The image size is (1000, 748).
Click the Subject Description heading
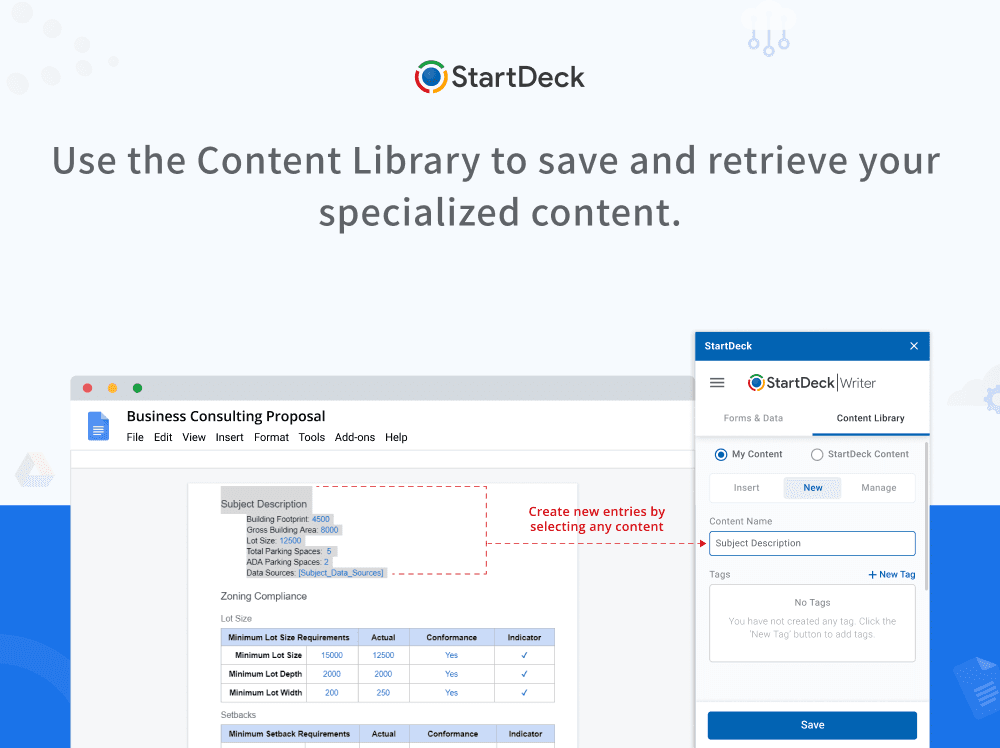264,504
